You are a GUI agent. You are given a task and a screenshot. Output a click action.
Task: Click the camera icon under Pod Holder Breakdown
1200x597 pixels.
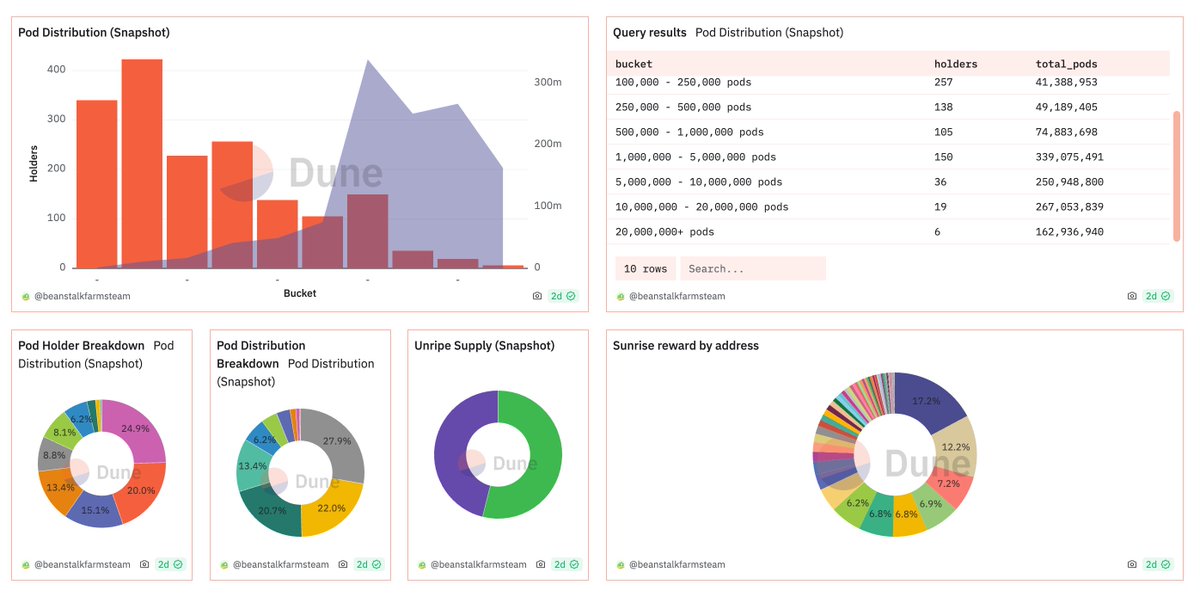click(x=144, y=564)
